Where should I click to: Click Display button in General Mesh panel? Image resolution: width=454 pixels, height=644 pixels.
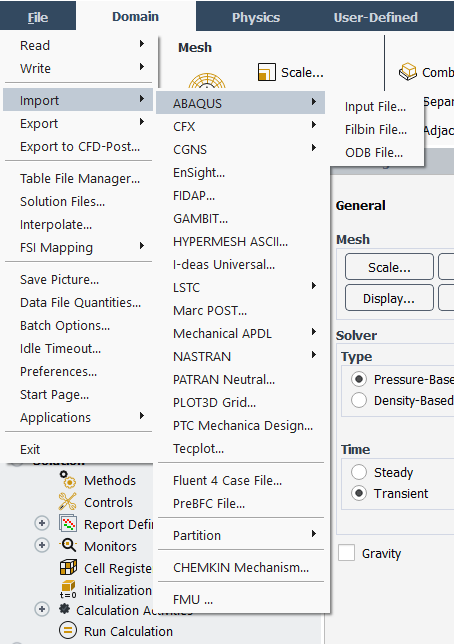tap(389, 298)
